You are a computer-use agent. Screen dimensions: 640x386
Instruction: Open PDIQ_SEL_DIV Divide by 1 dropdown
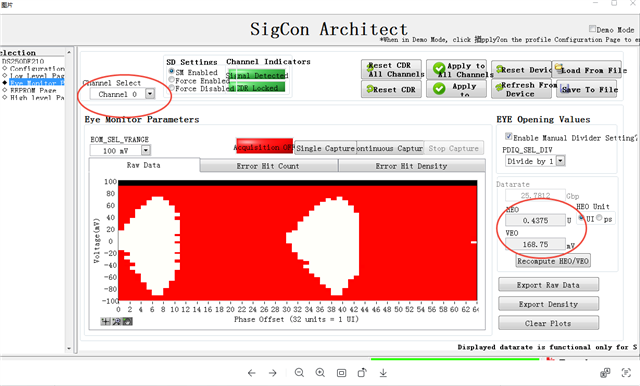coord(560,161)
